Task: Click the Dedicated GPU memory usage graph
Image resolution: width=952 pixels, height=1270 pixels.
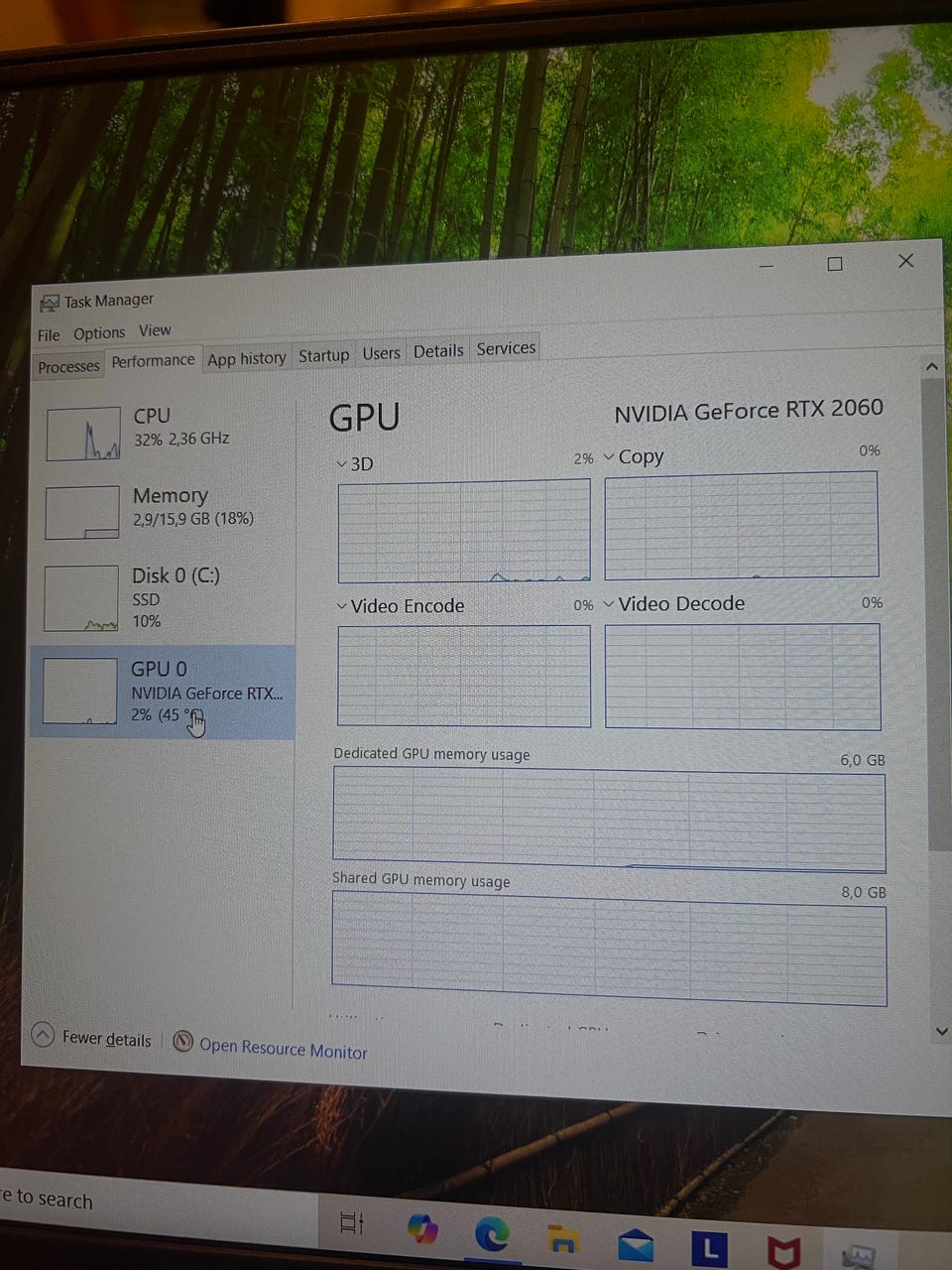Action: click(609, 820)
